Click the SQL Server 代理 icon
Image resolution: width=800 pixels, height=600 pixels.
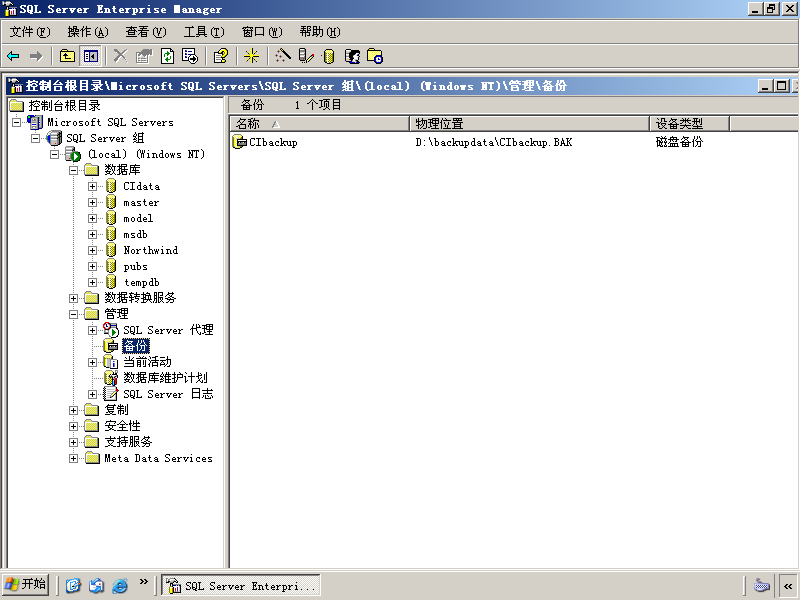(x=111, y=330)
